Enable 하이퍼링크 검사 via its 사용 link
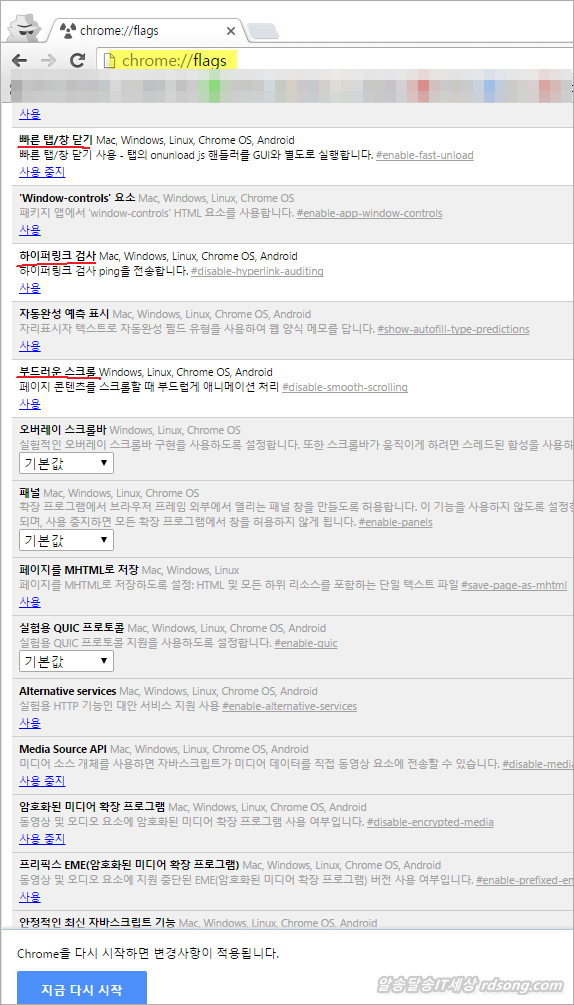Screen dimensions: 574x1005 [x=29, y=288]
